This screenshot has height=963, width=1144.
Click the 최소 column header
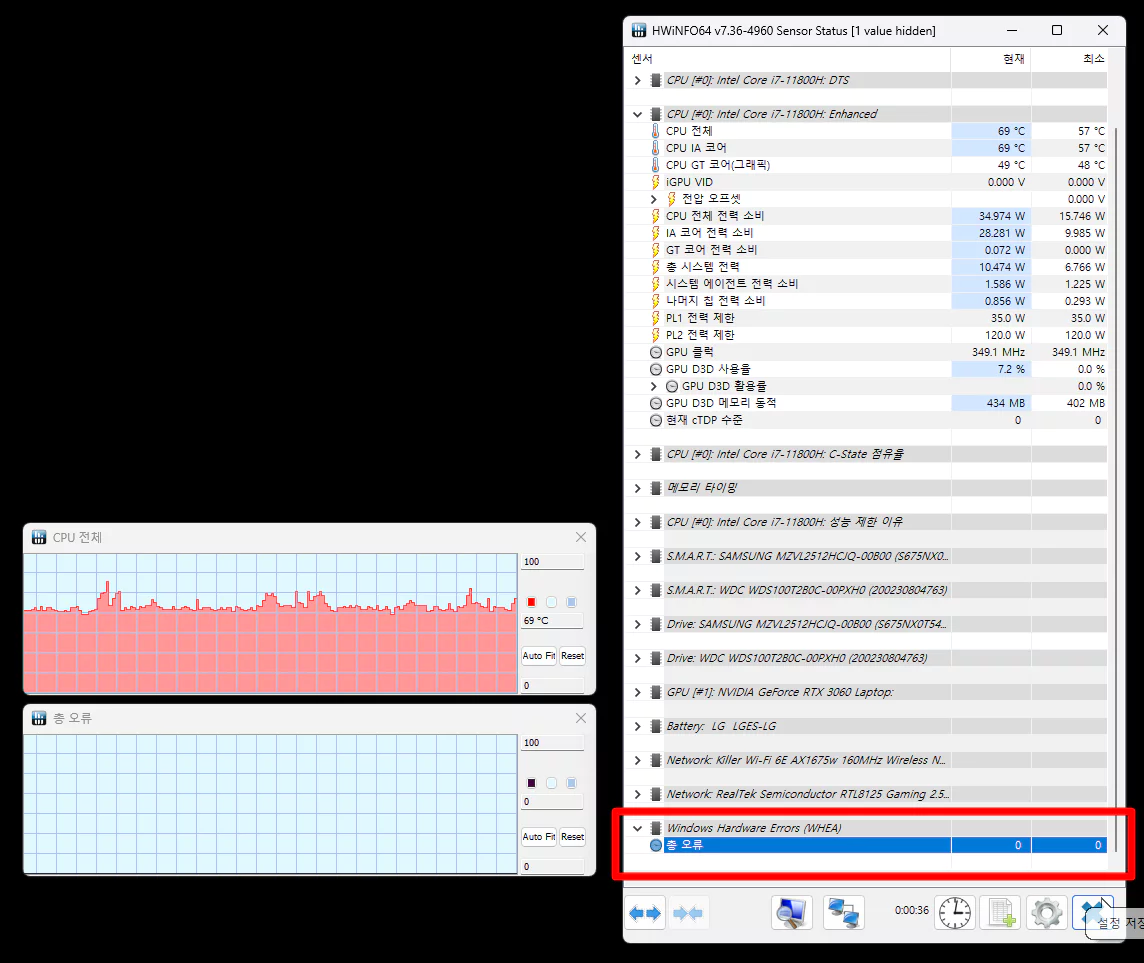pyautogui.click(x=1070, y=58)
